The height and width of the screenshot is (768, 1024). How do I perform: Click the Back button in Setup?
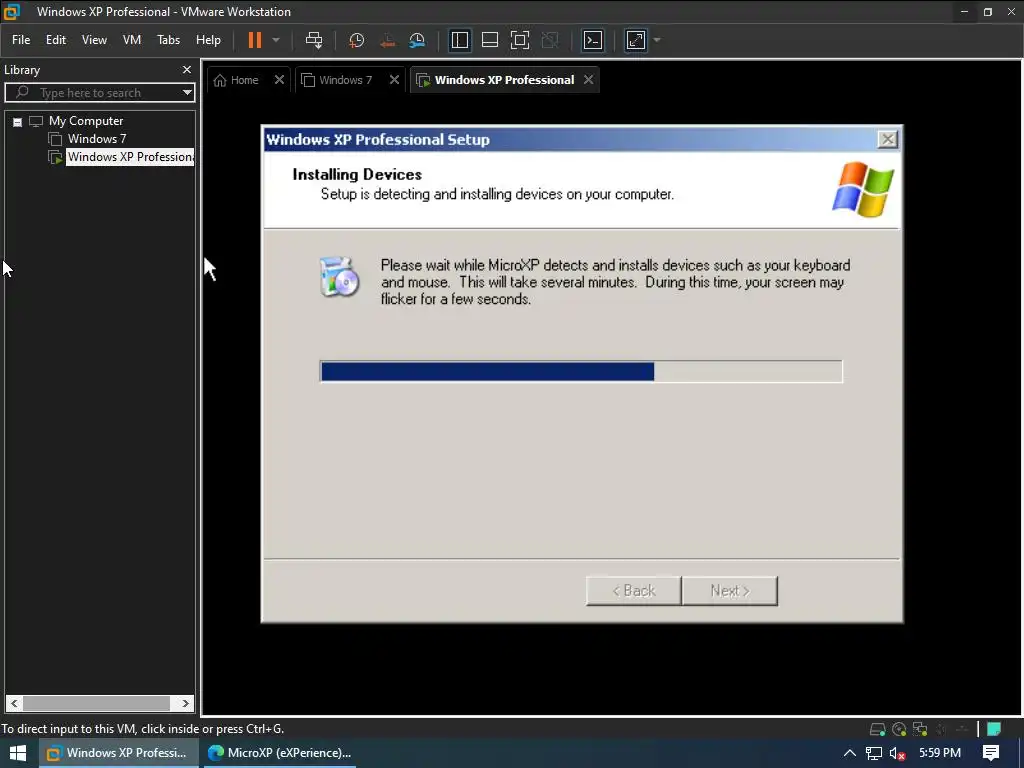pos(633,591)
